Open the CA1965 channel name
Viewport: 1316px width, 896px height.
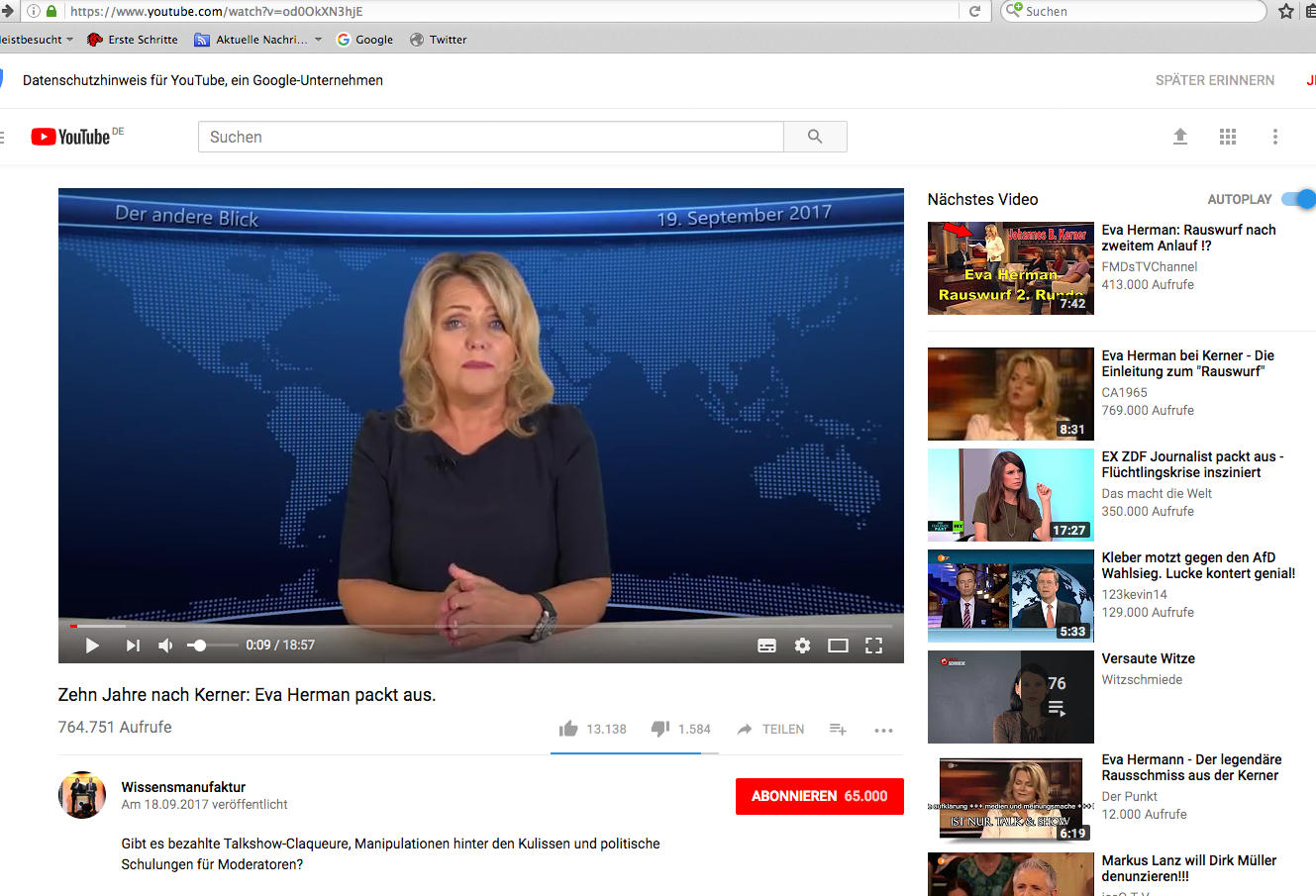point(1125,392)
